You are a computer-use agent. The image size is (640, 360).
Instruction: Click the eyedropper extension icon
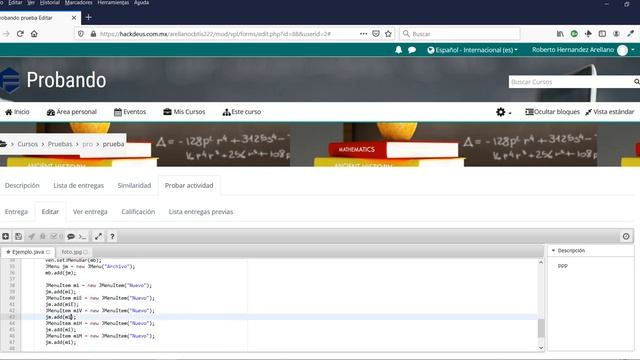point(631,34)
